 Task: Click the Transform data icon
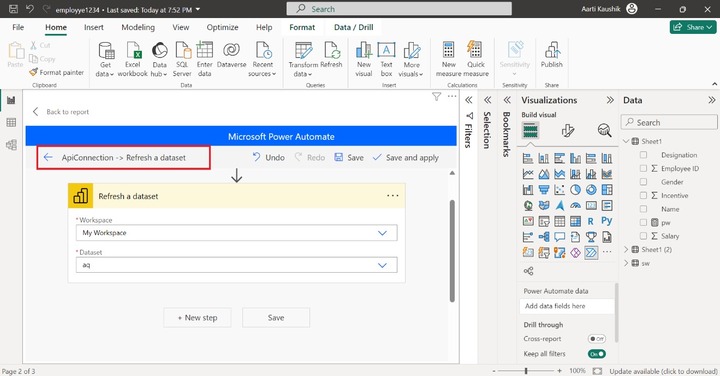(303, 51)
